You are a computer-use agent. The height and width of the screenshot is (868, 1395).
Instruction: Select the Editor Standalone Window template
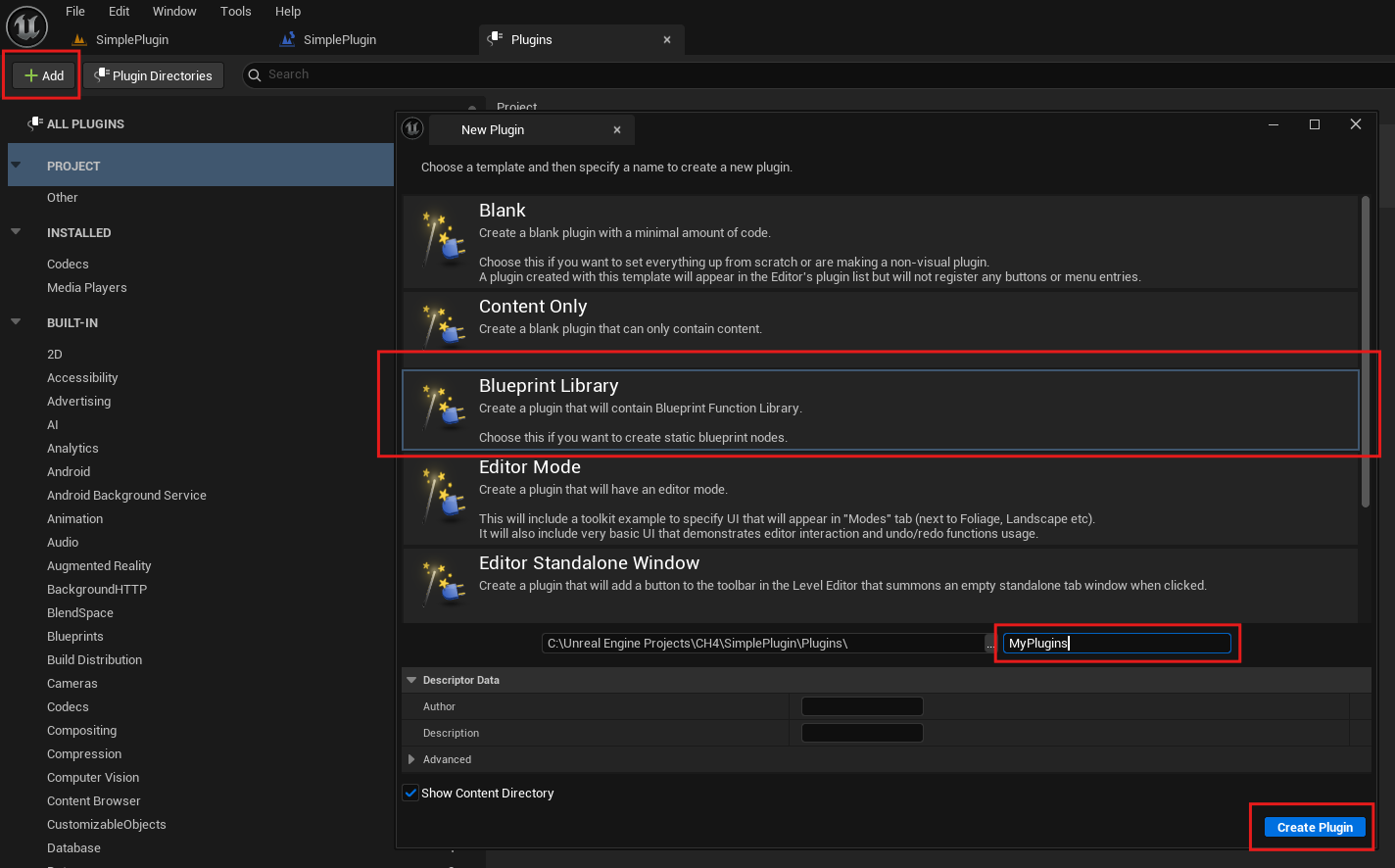[x=881, y=584]
